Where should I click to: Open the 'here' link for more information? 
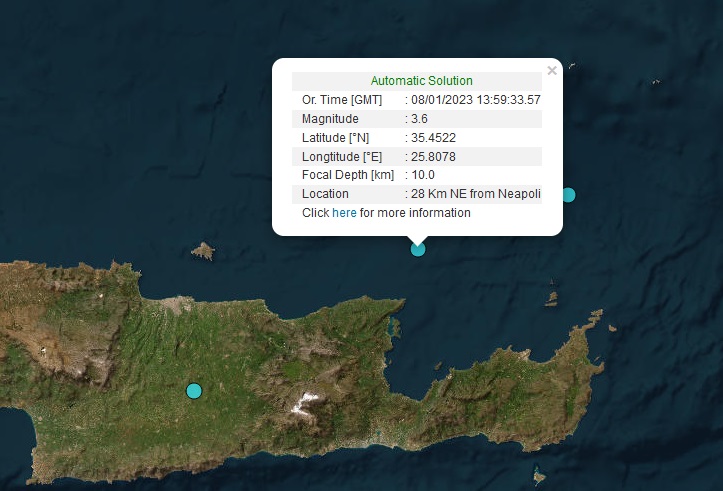click(x=344, y=213)
